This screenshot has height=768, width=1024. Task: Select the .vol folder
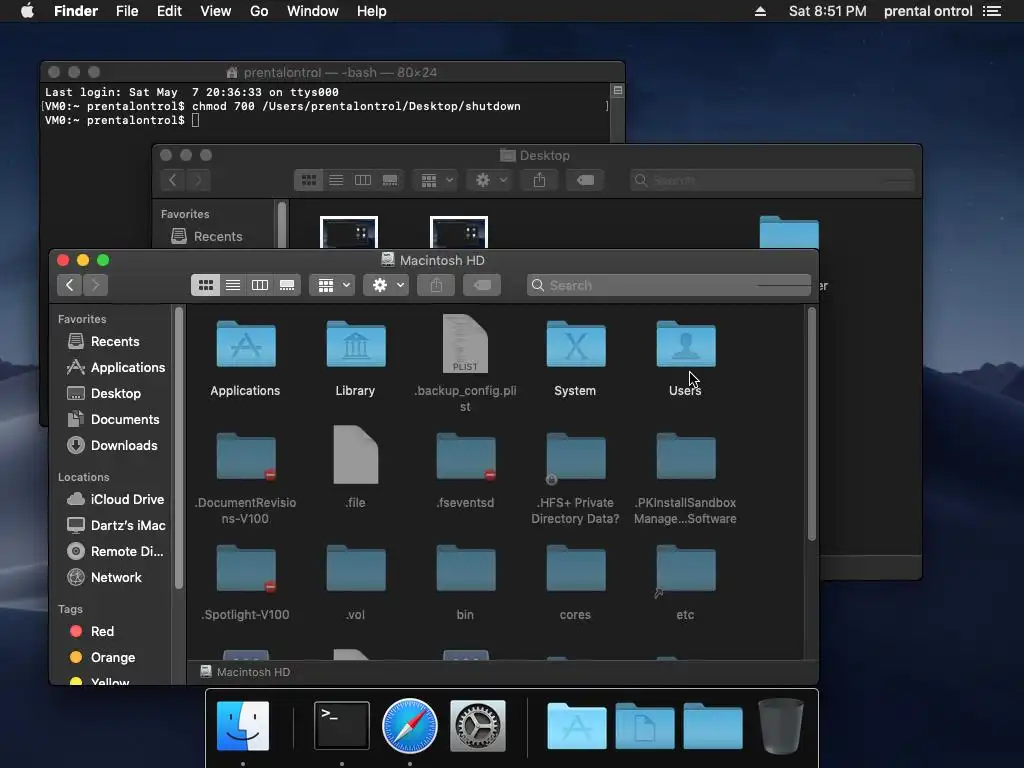click(x=356, y=569)
